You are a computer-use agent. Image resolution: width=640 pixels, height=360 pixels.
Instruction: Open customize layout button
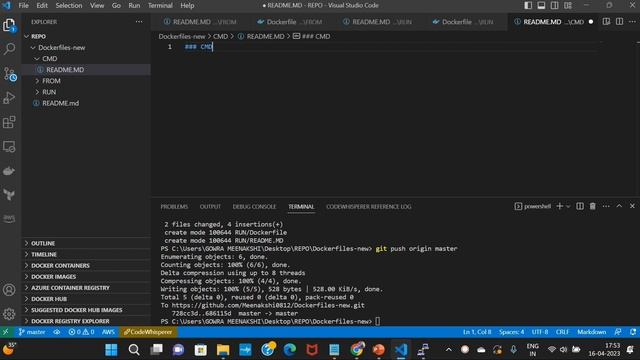[568, 5]
